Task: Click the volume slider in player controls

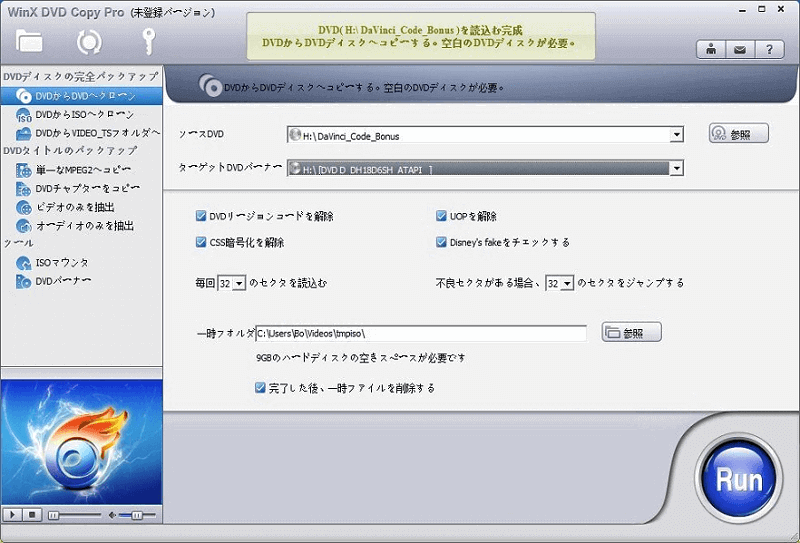Action: click(130, 514)
